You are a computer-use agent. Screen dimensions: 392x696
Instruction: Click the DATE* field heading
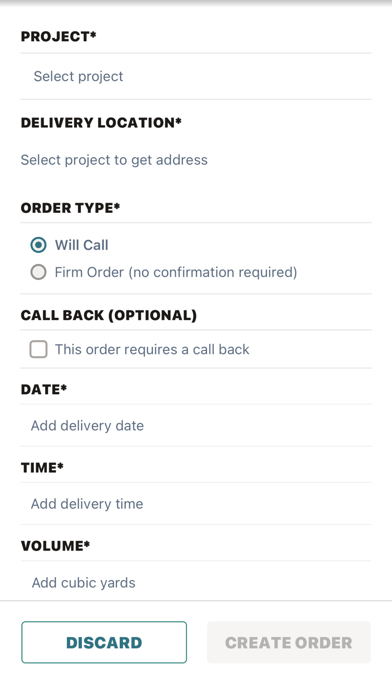click(44, 389)
